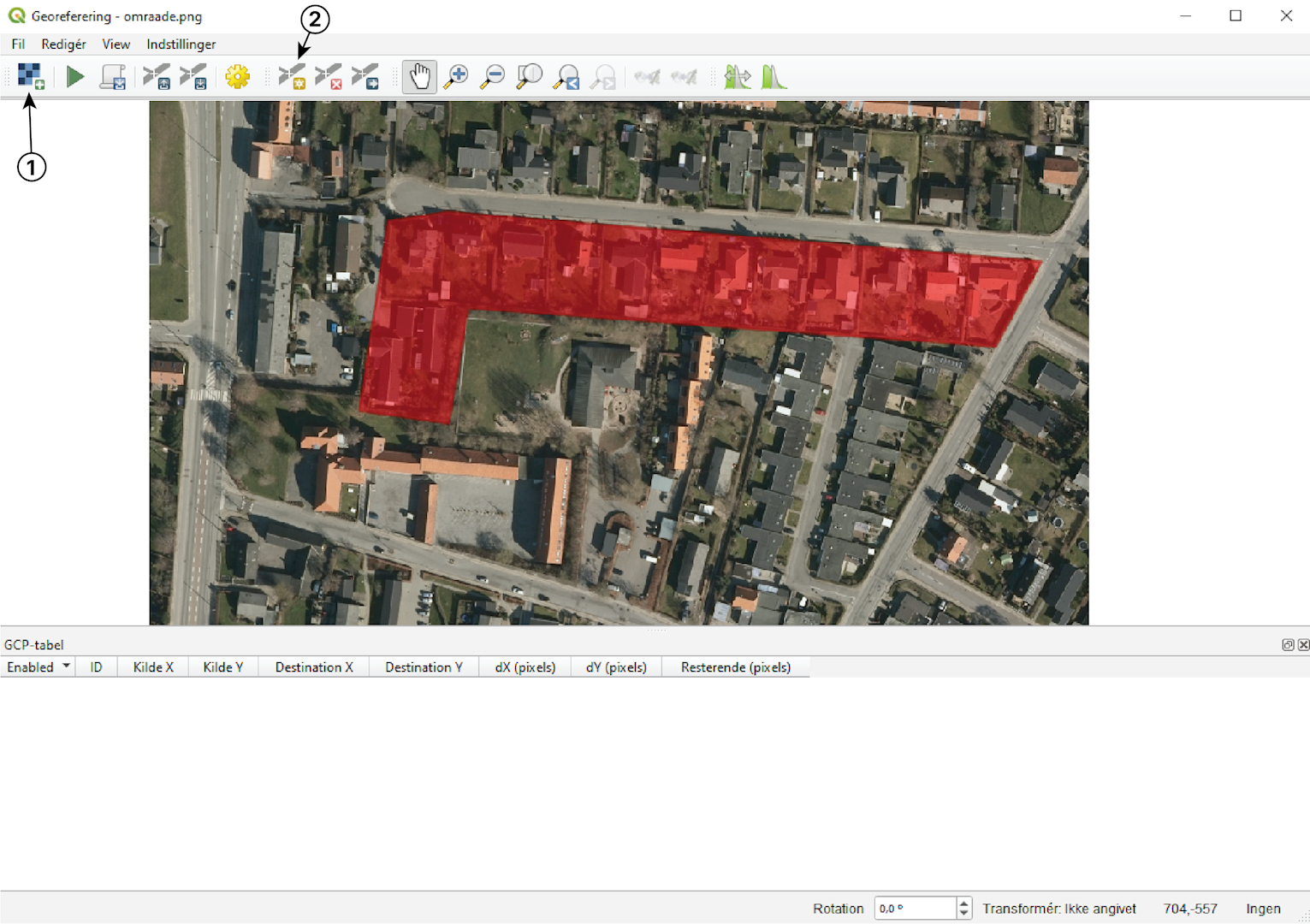
Task: Open the Fil menu
Action: click(x=18, y=44)
